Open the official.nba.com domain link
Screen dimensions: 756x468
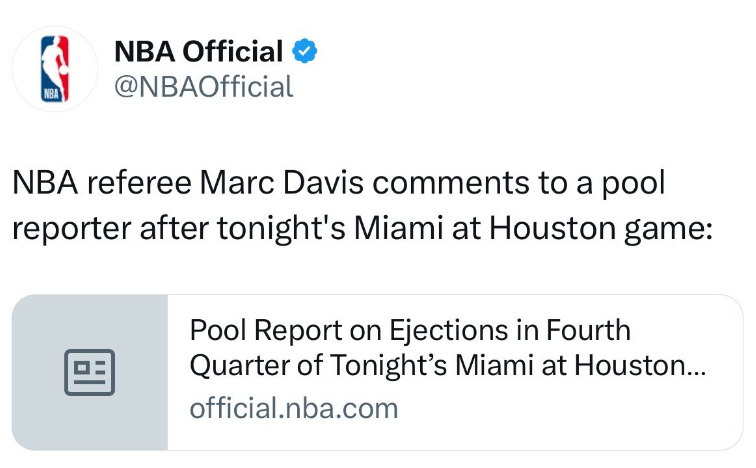click(294, 408)
